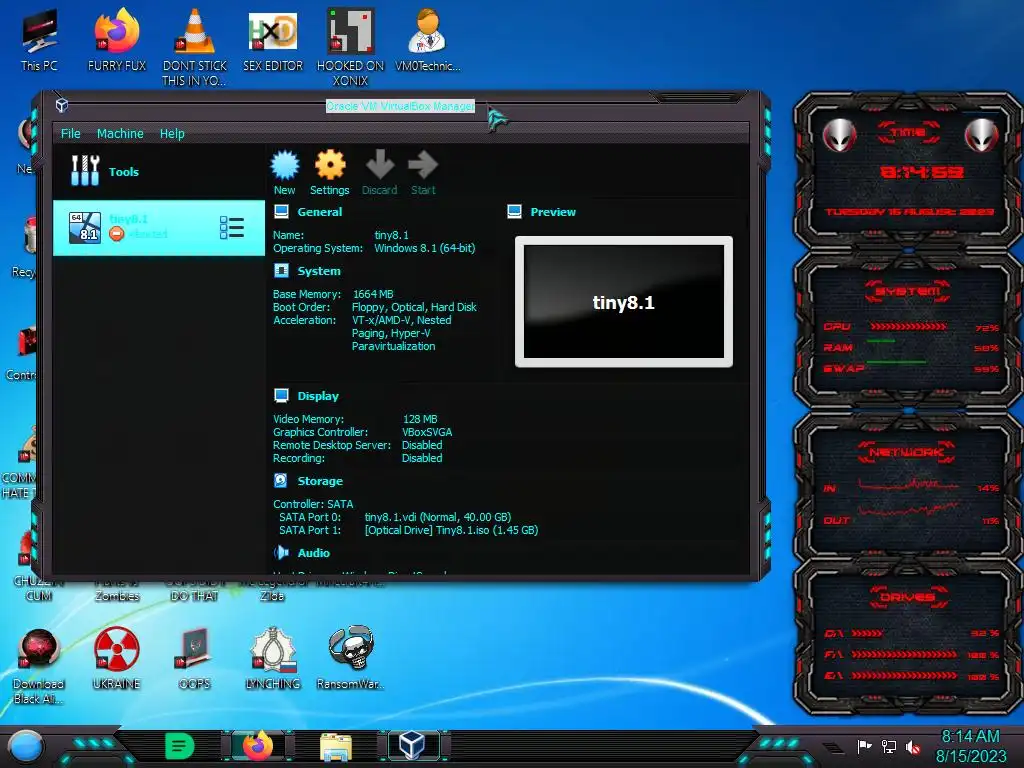
Task: Click the UKRAINE radiation desktop icon
Action: [116, 658]
